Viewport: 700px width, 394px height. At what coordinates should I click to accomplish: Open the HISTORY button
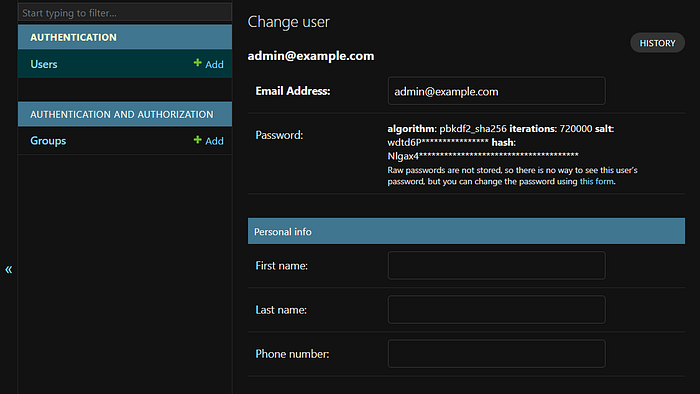[x=657, y=43]
